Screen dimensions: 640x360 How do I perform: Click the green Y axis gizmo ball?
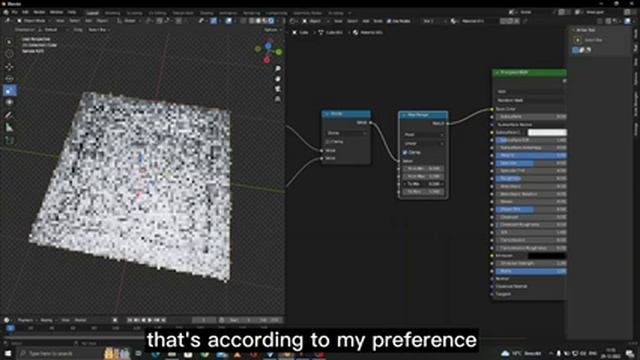[279, 52]
